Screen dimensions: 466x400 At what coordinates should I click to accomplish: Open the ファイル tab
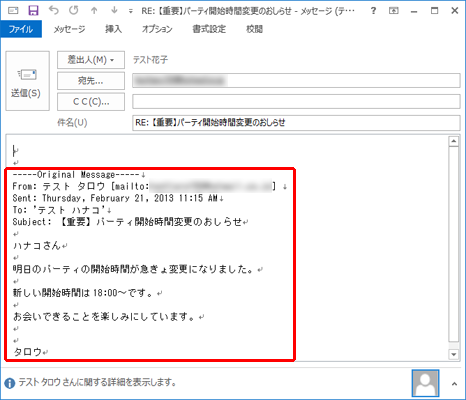(21, 29)
